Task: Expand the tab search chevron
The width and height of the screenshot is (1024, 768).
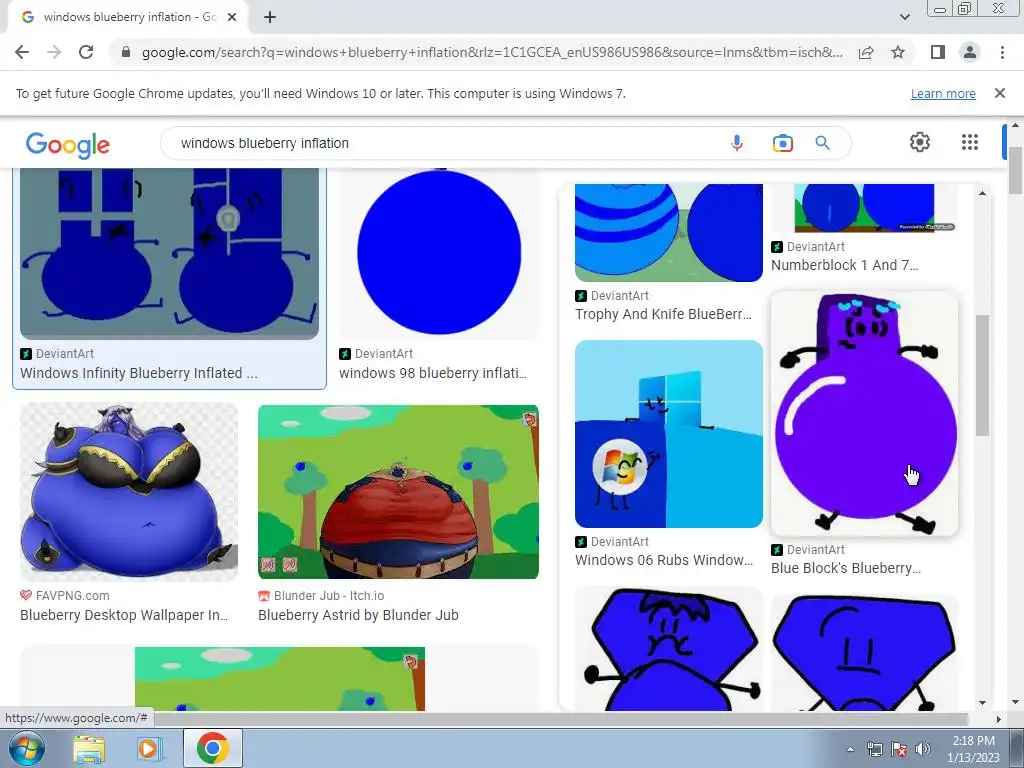Action: tap(904, 18)
